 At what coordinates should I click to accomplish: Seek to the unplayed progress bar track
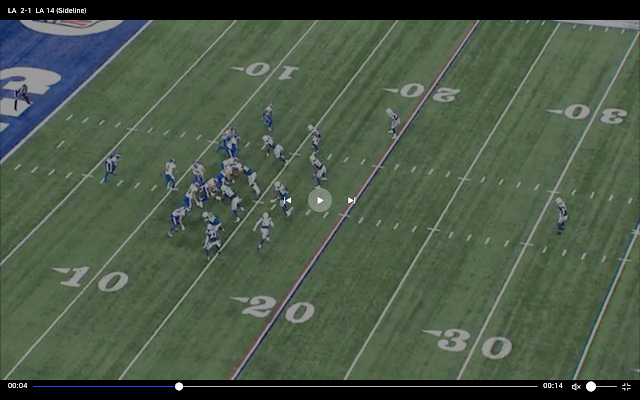(x=360, y=387)
